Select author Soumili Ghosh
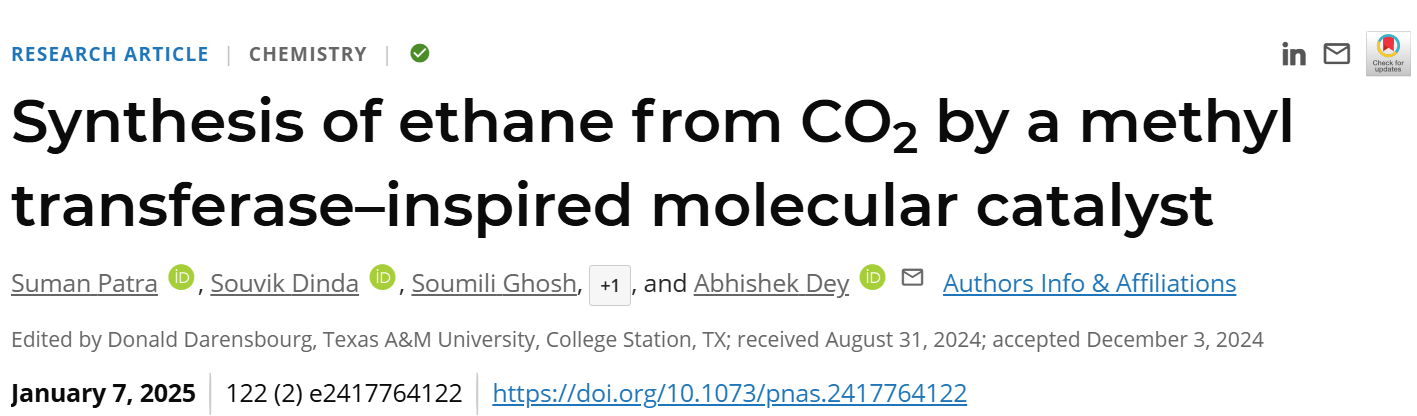Screen dimensions: 1417x416 click(494, 284)
